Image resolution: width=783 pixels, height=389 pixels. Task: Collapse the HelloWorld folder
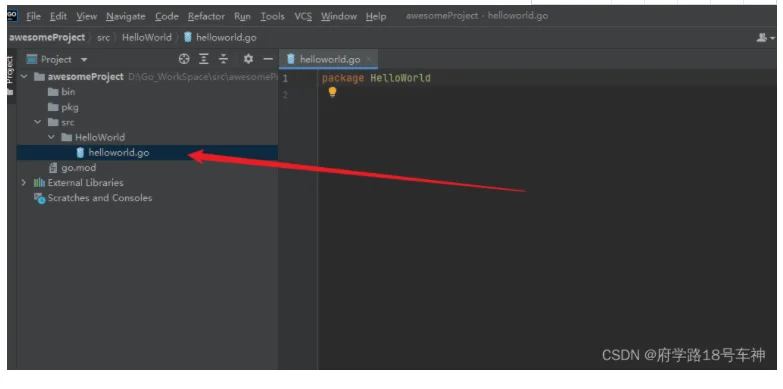click(x=51, y=137)
